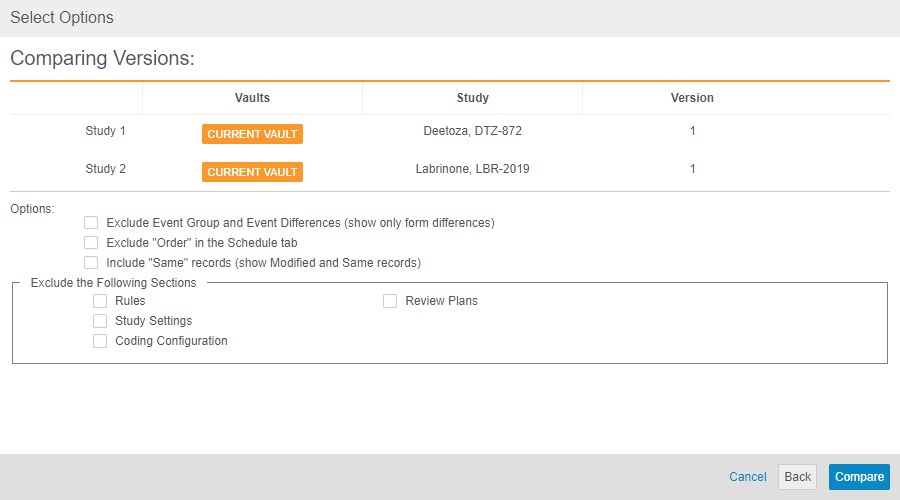Click the Study 2 row label
This screenshot has width=900, height=500.
tap(106, 169)
